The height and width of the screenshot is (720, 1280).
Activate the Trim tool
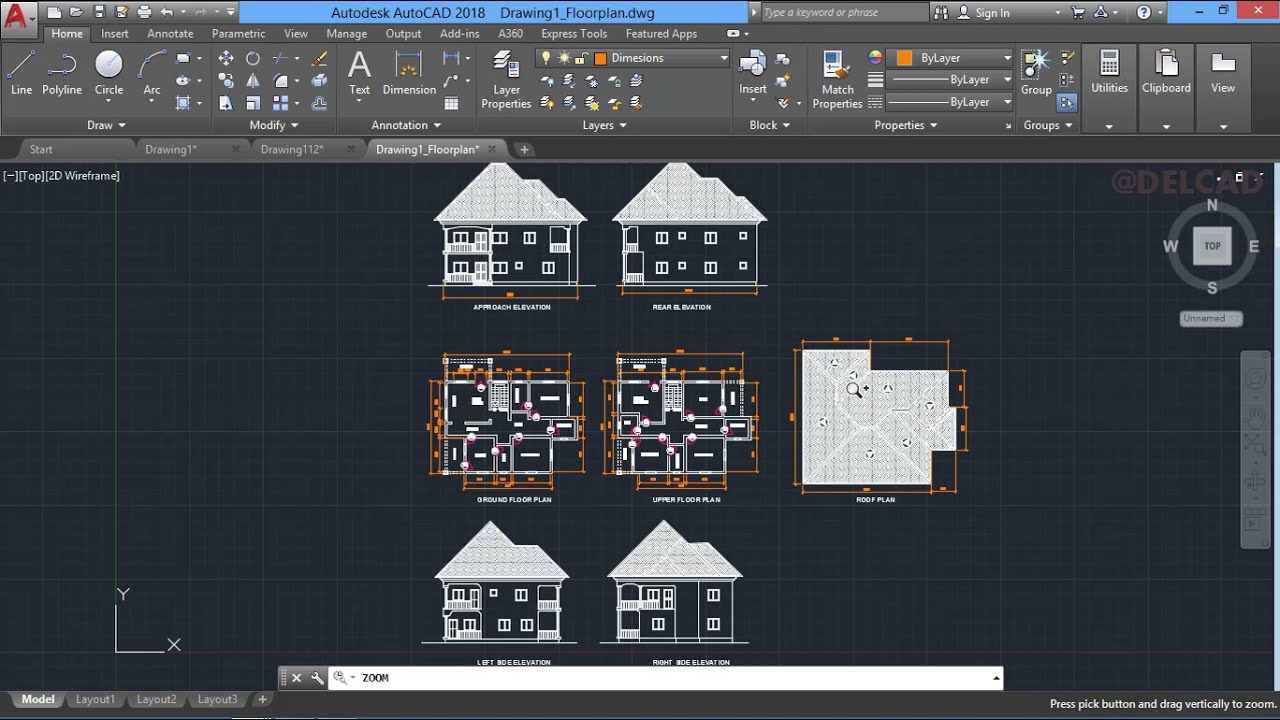click(281, 58)
